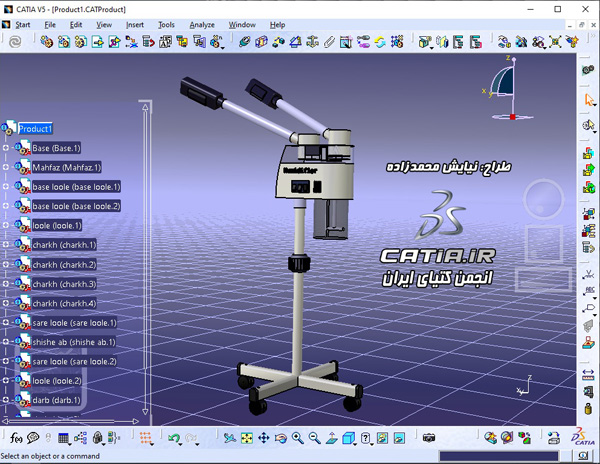Open the Multi Instantiation dropdown arrow
Viewport: 600px width, 464px height.
click(x=223, y=48)
